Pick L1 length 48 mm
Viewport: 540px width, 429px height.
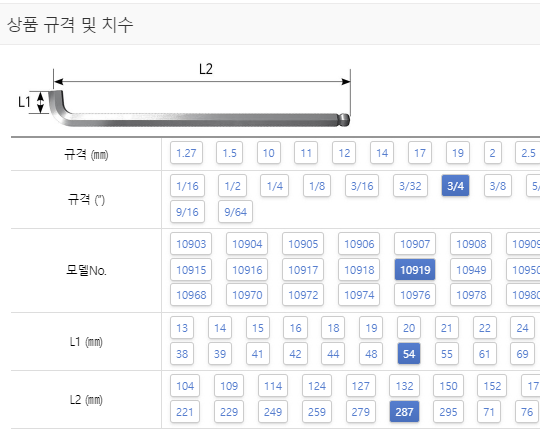(x=371, y=354)
